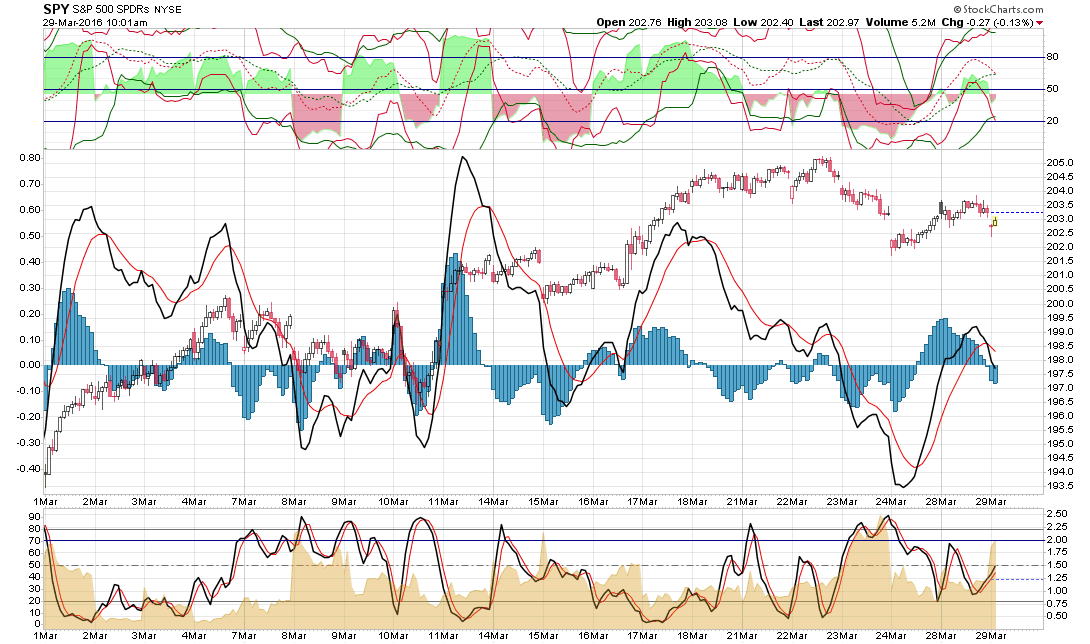The image size is (1090, 644).
Task: Select the "S&P 500 SPDRs" fund name
Action: [x=113, y=10]
